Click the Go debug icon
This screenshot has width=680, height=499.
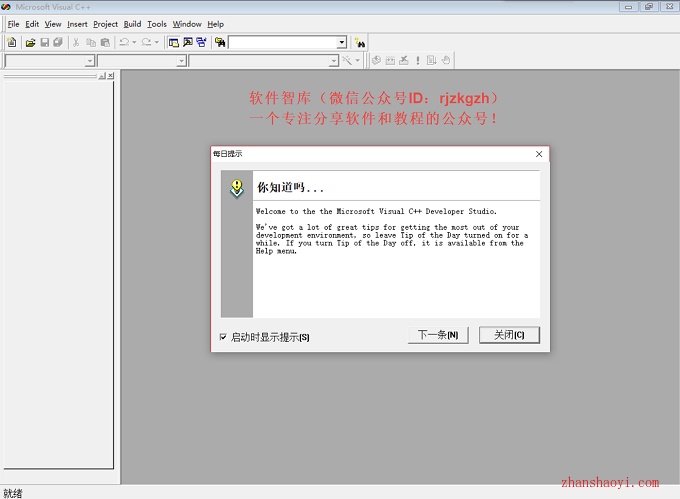(432, 61)
